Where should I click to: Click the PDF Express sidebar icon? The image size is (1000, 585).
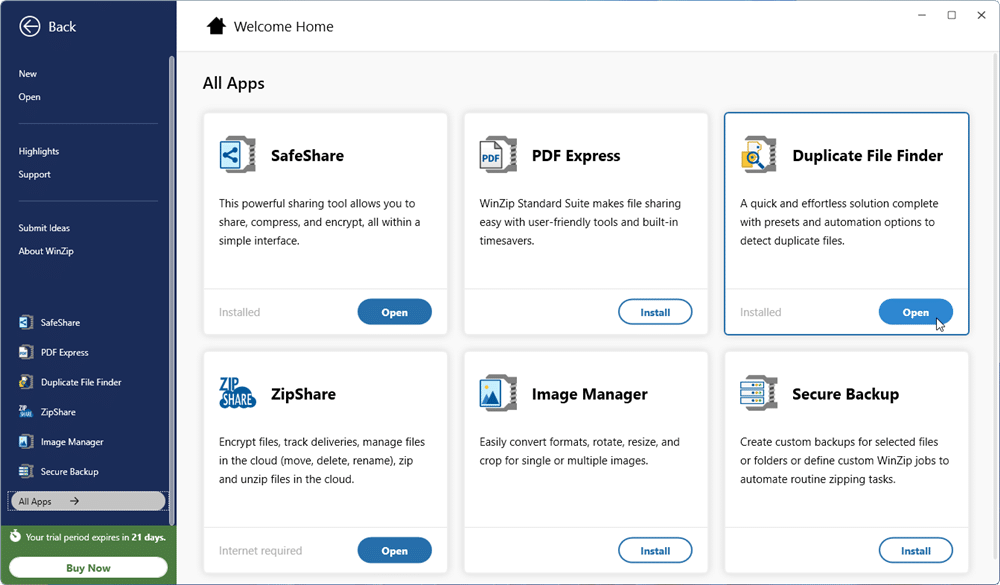point(26,352)
